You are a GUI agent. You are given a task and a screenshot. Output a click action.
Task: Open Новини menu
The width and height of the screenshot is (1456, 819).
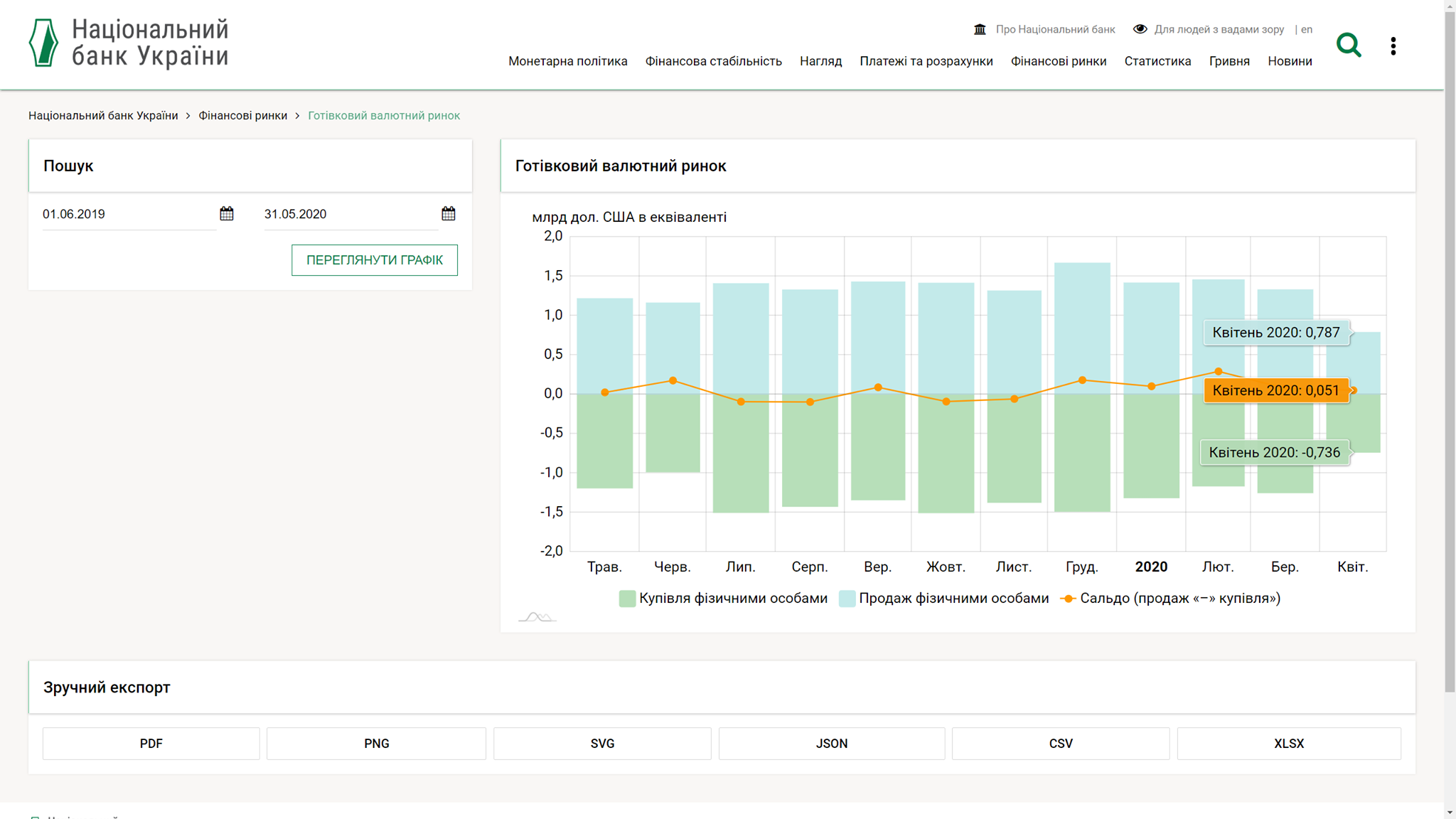(x=1290, y=61)
